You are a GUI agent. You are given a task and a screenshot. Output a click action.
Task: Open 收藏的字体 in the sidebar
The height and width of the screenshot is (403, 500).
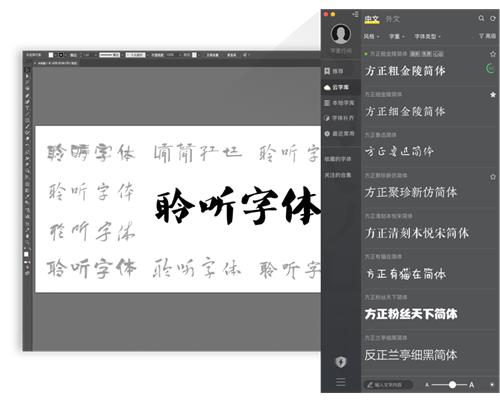tap(338, 159)
